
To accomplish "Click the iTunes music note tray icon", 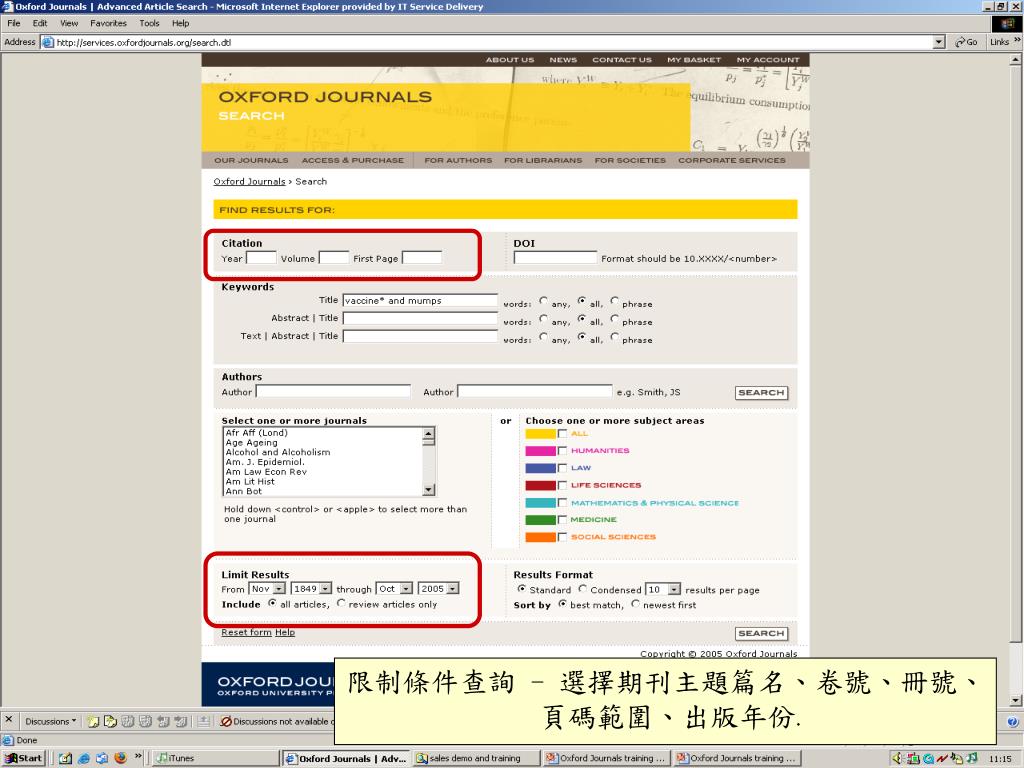I will (972, 758).
